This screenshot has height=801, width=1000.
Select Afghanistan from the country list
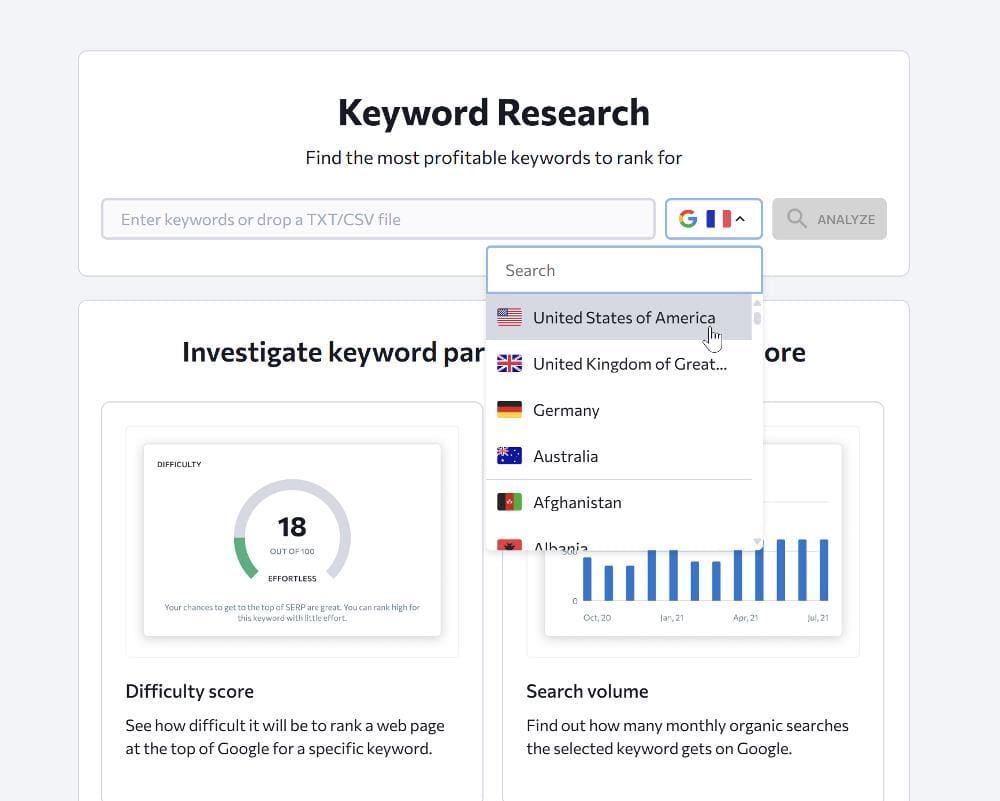click(619, 503)
